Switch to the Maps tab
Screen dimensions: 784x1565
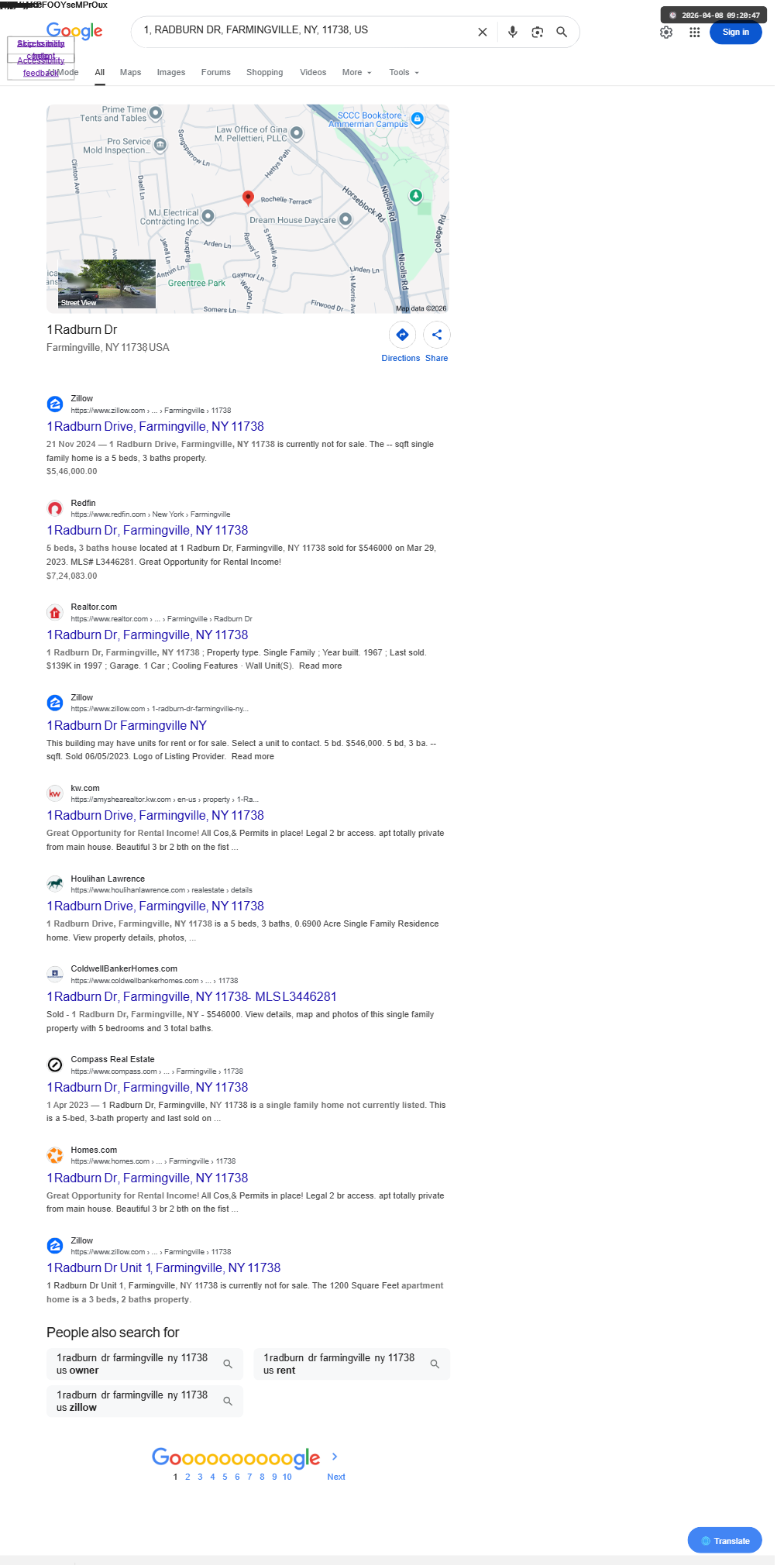(x=130, y=72)
